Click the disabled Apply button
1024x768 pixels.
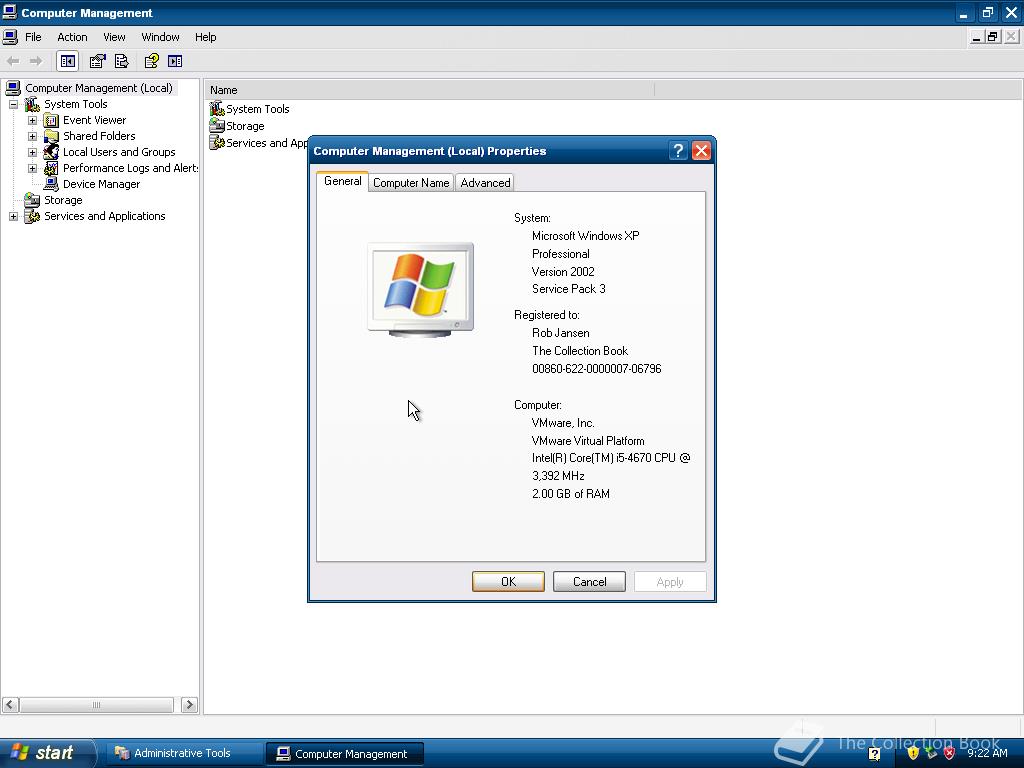coord(670,582)
